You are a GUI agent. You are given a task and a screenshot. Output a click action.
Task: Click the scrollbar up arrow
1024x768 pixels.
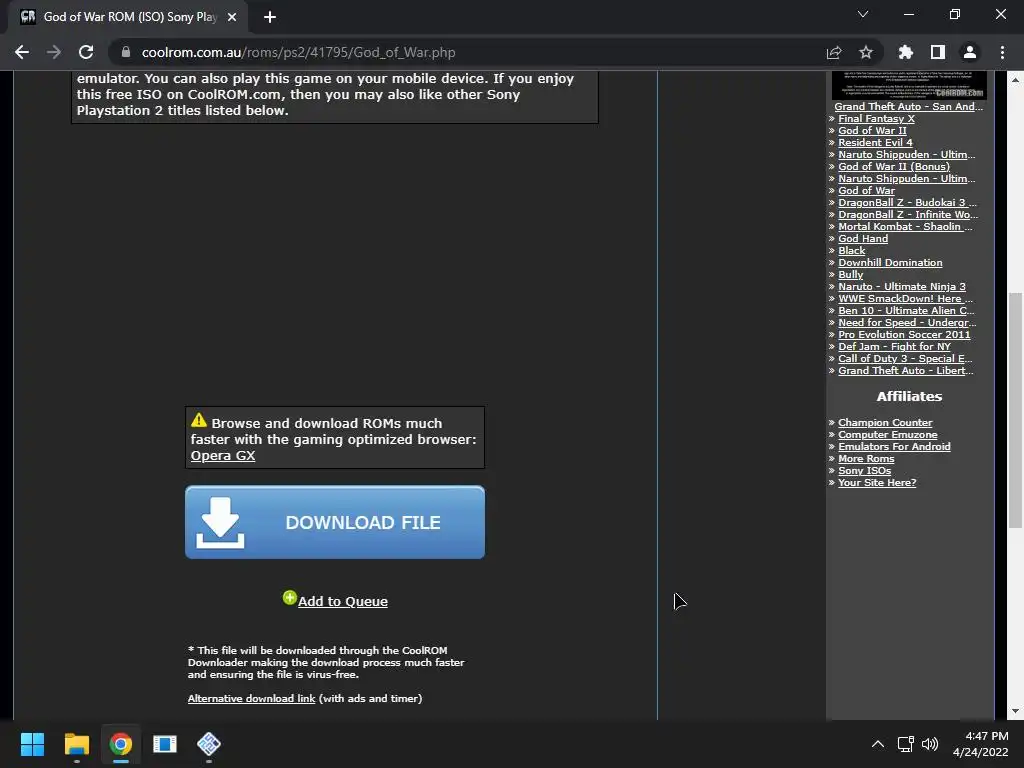pyautogui.click(x=1015, y=79)
